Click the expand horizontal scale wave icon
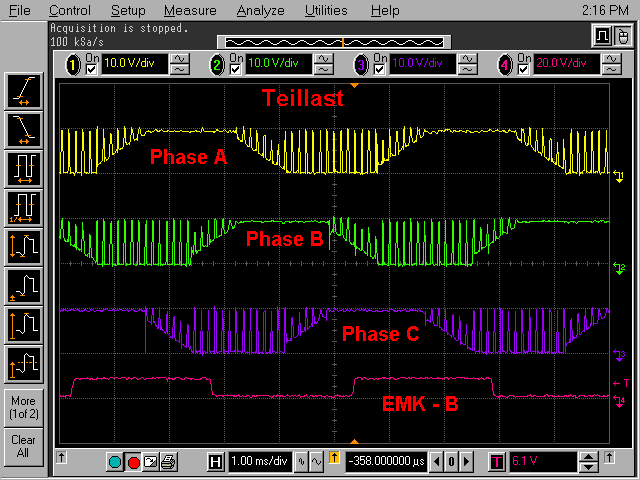The width and height of the screenshot is (640, 480). [x=316, y=462]
